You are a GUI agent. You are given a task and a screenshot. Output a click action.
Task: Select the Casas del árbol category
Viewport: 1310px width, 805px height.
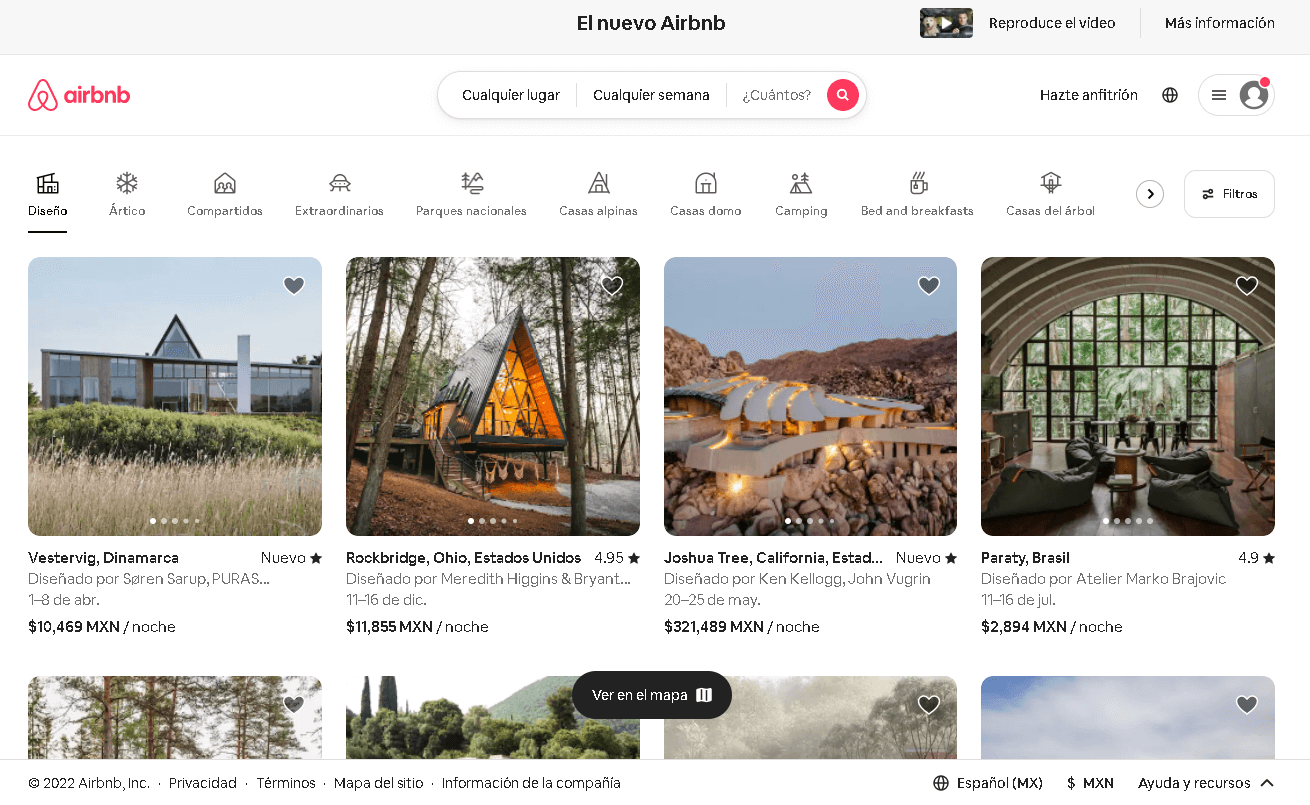pos(1050,193)
